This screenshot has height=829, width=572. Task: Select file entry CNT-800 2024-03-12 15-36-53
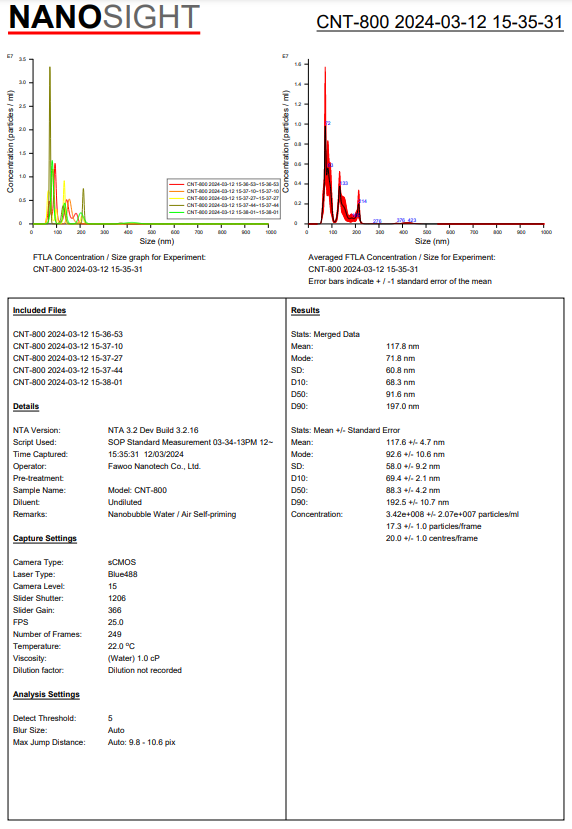pyautogui.click(x=68, y=334)
